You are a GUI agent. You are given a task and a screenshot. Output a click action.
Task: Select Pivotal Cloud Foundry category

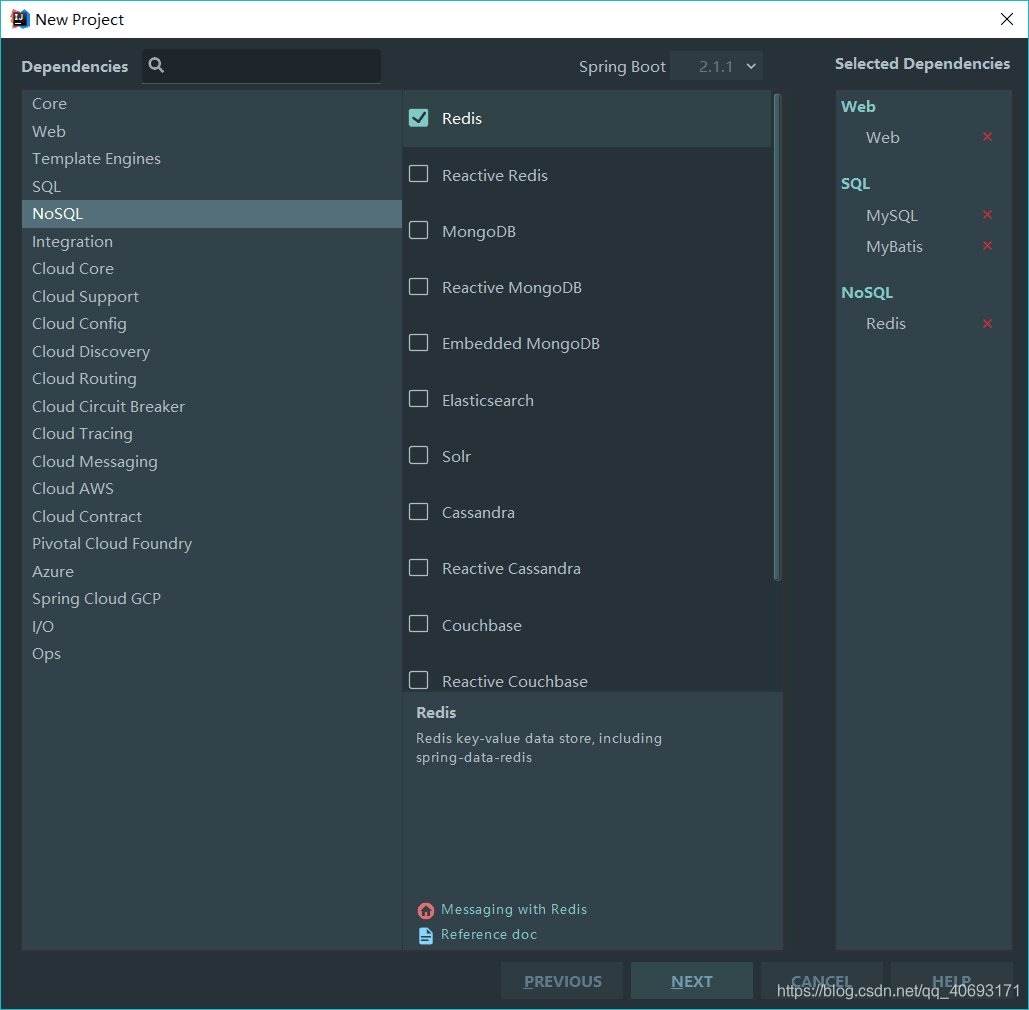pos(211,543)
